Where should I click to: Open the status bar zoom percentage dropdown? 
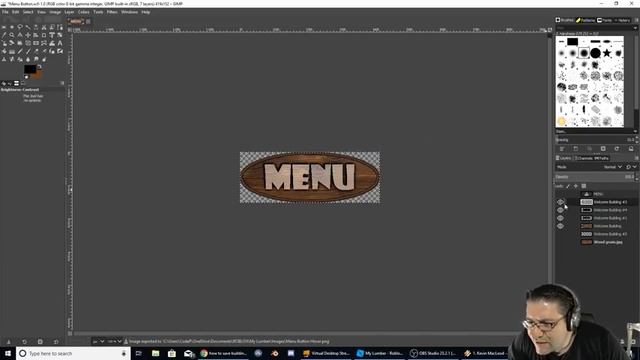tap(115, 341)
